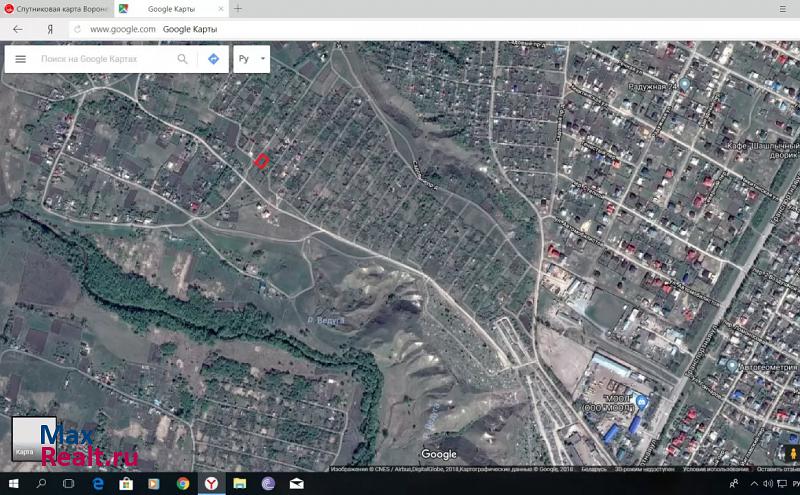Image resolution: width=800 pixels, height=495 pixels.
Task: Open Google Chrome from the taskbar
Action: click(183, 484)
